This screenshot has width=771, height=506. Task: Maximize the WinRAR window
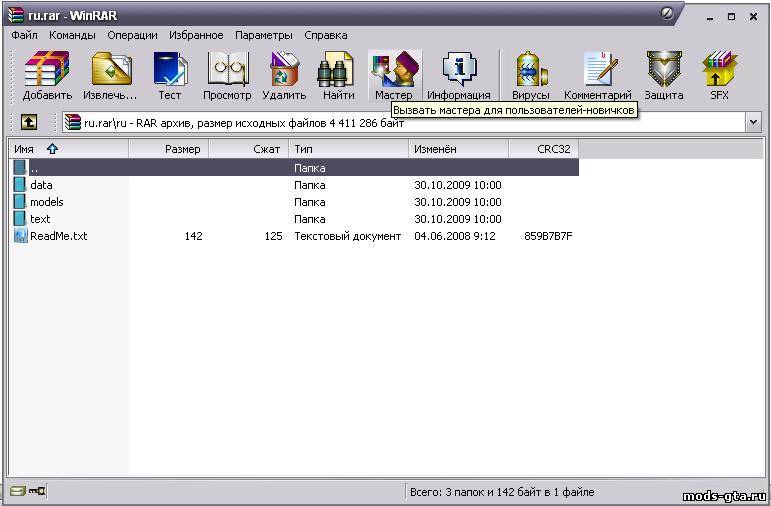(x=732, y=17)
